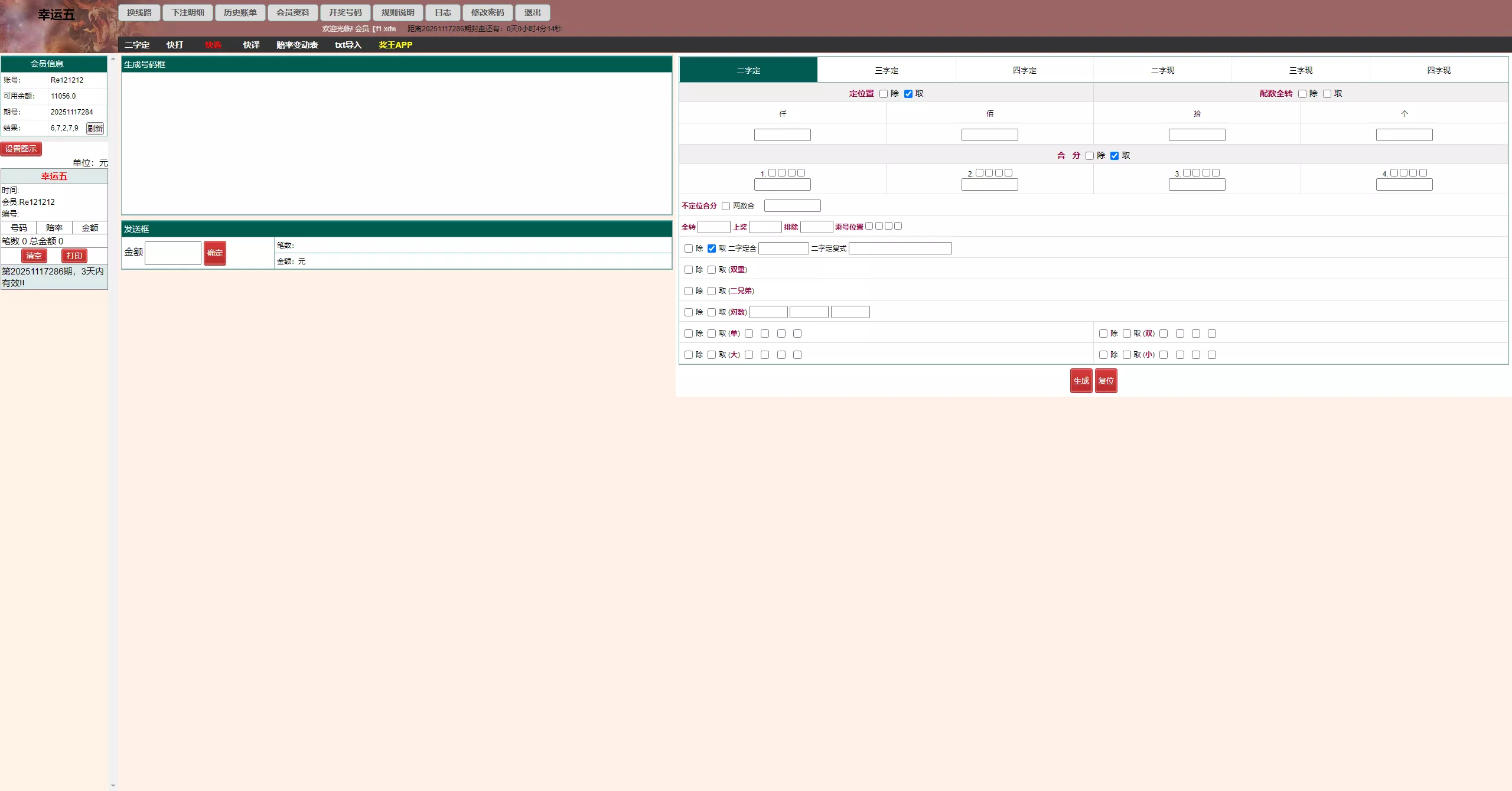This screenshot has width=1512, height=791.
Task: Click the 仟 position input field
Action: pos(782,135)
